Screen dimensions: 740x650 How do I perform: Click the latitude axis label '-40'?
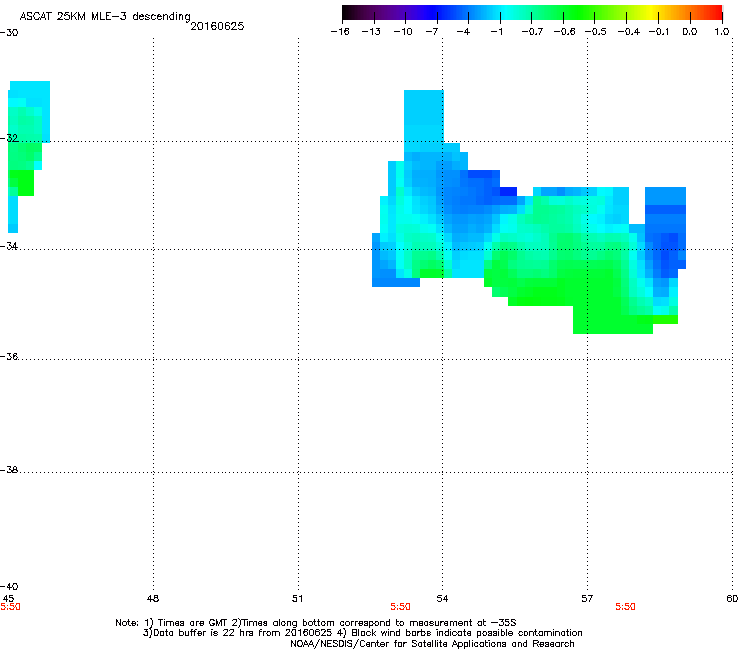[x=9, y=586]
